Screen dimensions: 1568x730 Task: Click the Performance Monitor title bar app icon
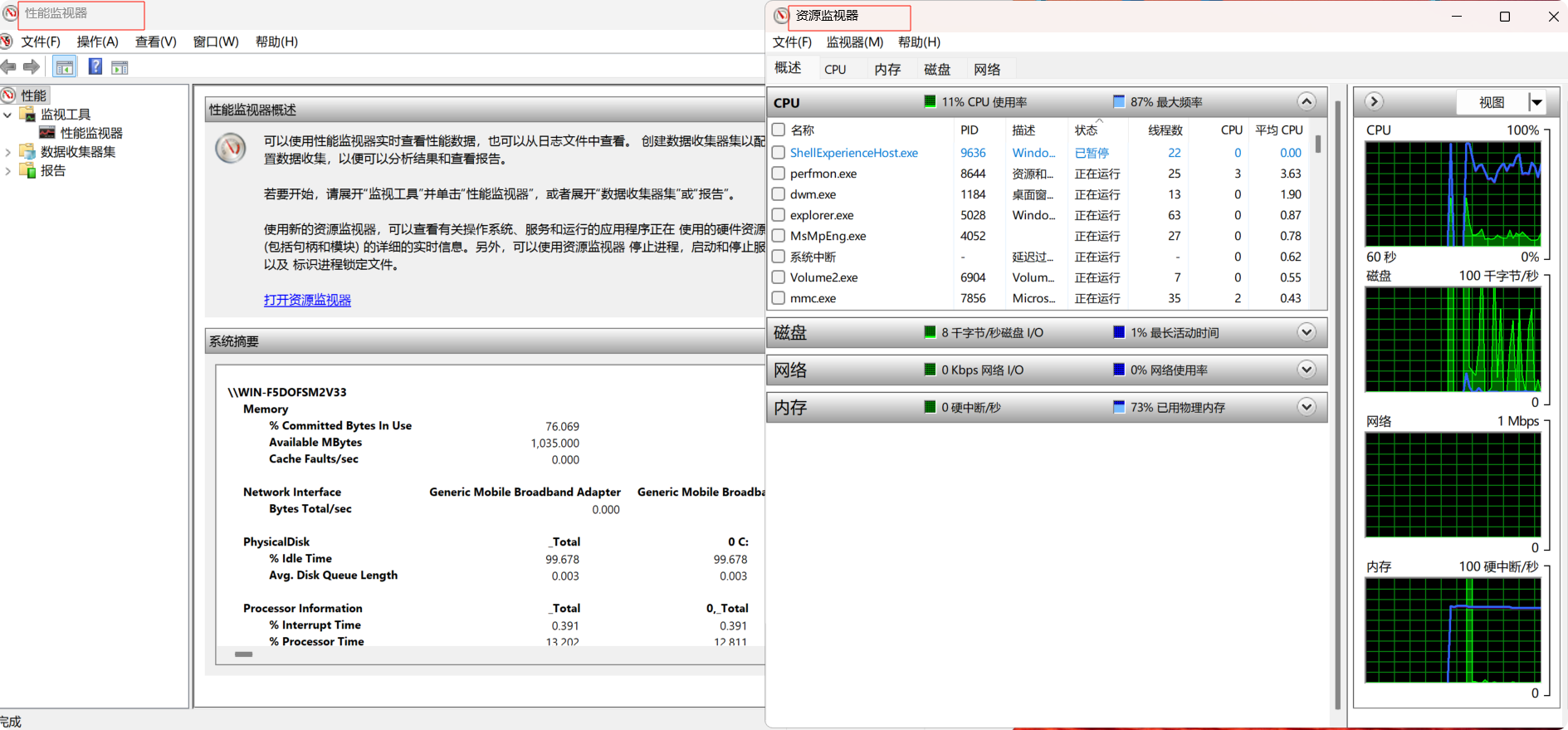pyautogui.click(x=10, y=13)
